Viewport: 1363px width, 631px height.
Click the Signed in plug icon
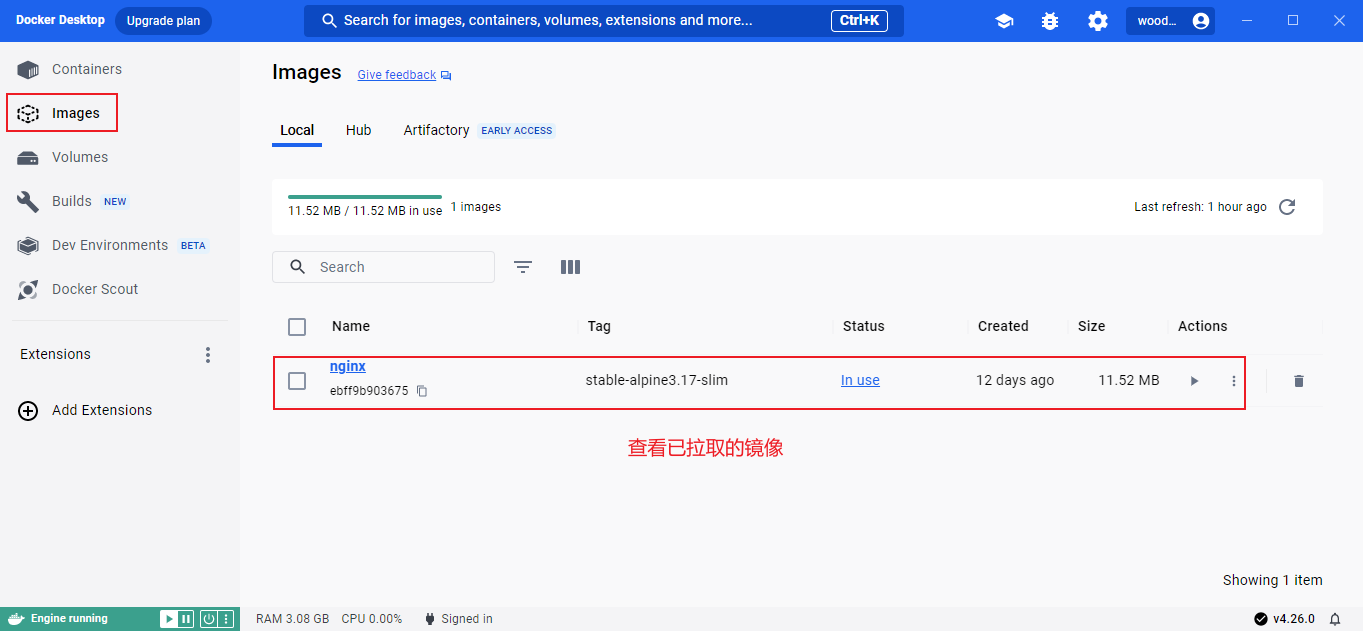430,619
